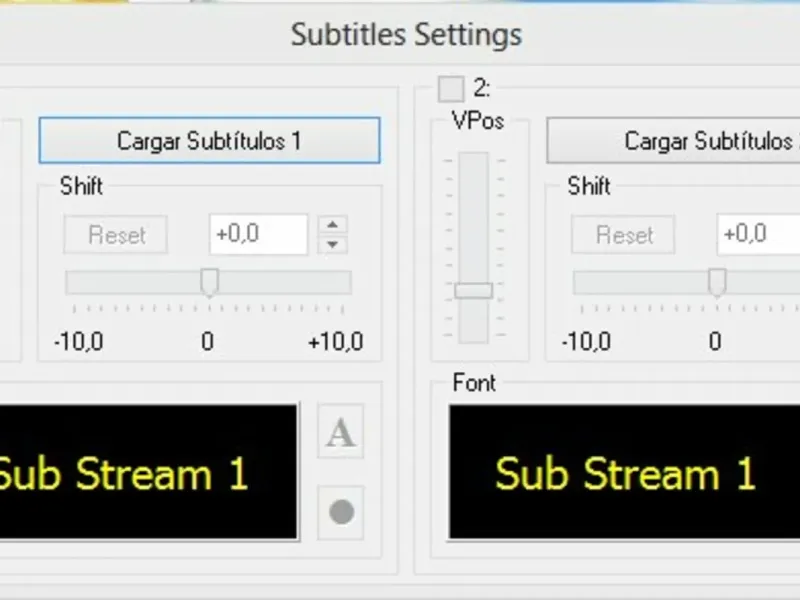Click the top of the VPos slider track
Image resolution: width=800 pixels, height=600 pixels.
[x=473, y=162]
